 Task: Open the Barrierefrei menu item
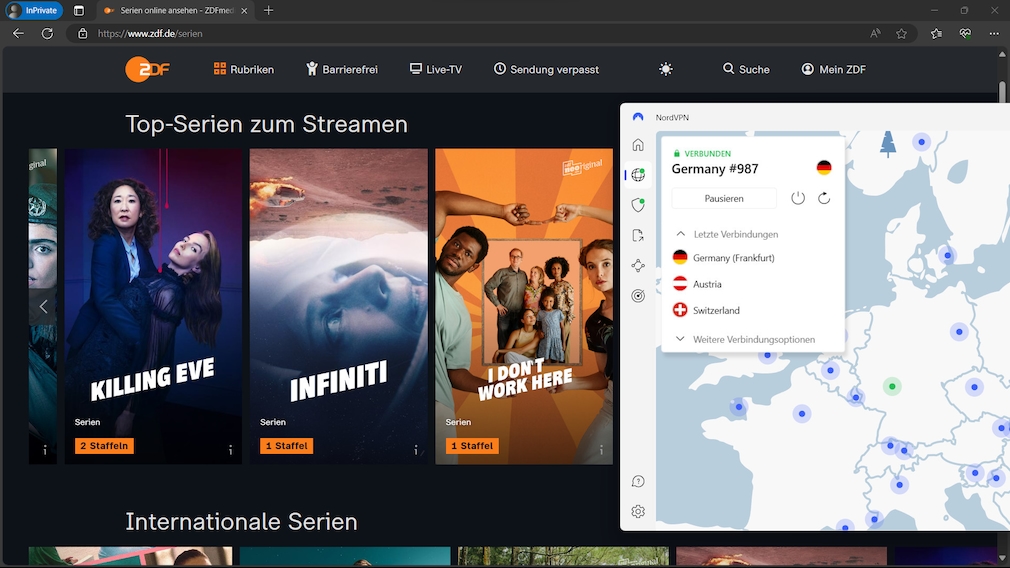coord(342,69)
